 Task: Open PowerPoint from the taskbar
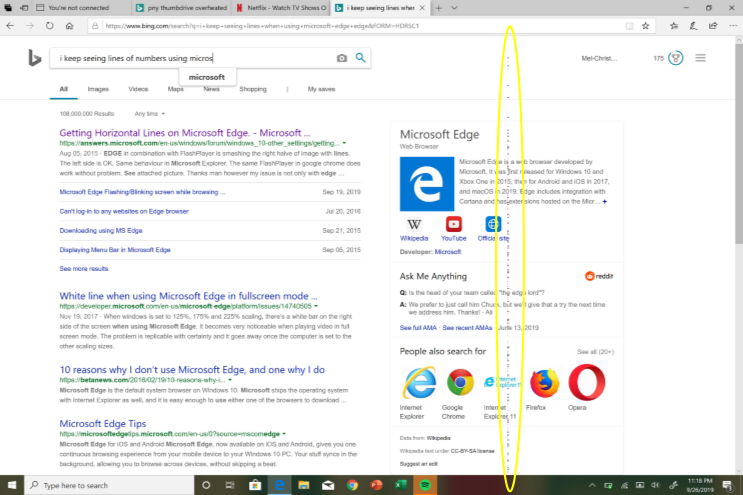[x=376, y=485]
